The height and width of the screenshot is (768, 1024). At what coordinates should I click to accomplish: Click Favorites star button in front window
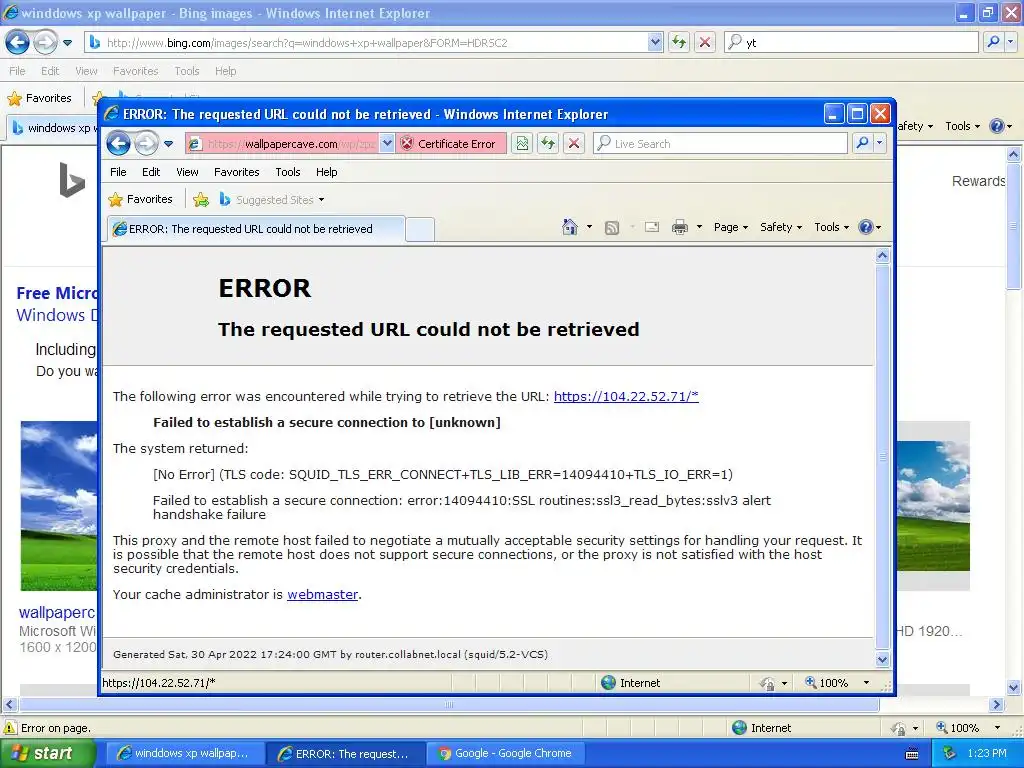pos(140,199)
